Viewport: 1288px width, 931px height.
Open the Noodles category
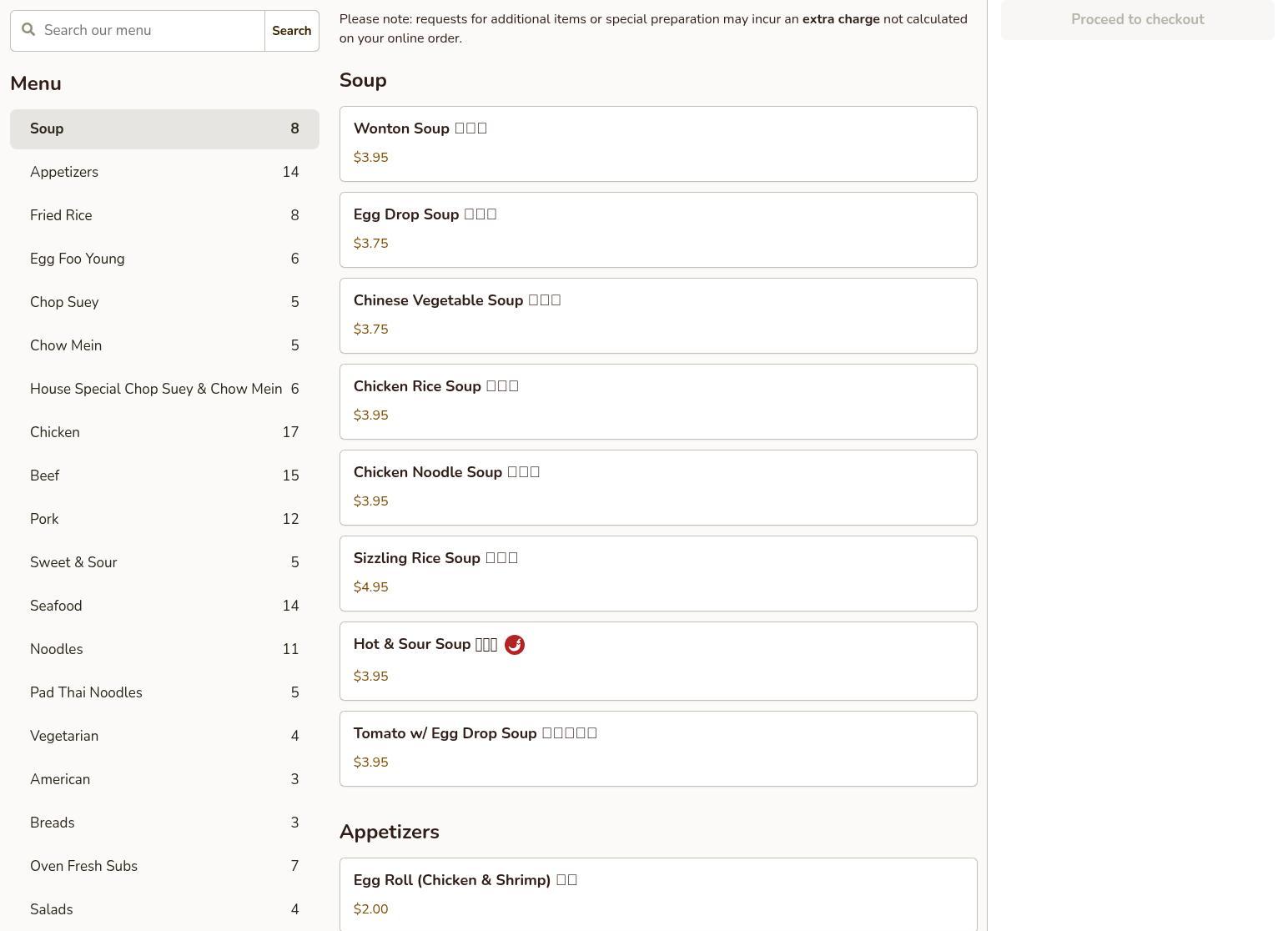pos(164,650)
